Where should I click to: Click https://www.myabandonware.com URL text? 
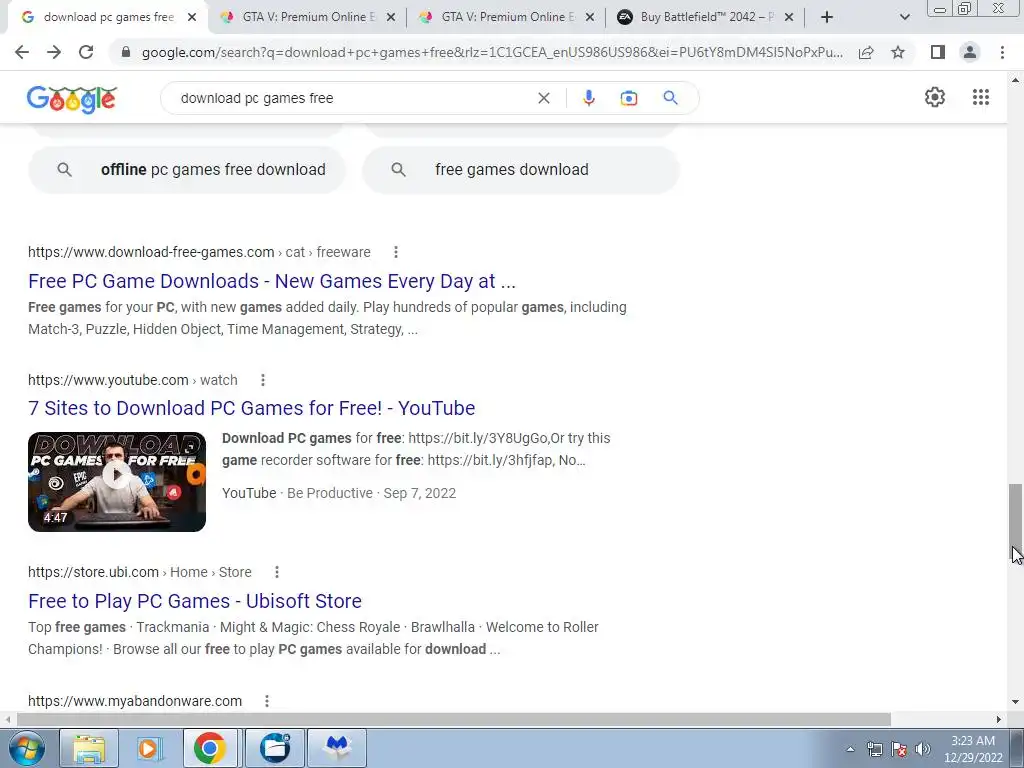click(135, 701)
